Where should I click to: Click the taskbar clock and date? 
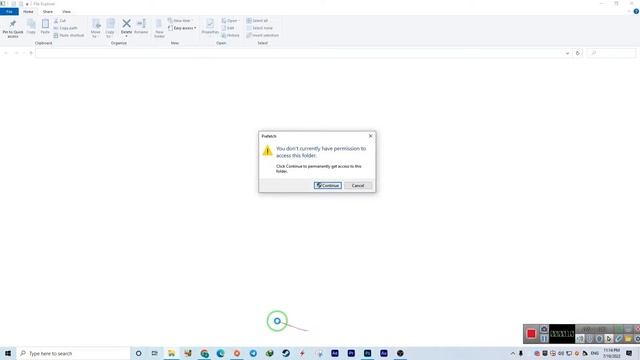coord(611,353)
